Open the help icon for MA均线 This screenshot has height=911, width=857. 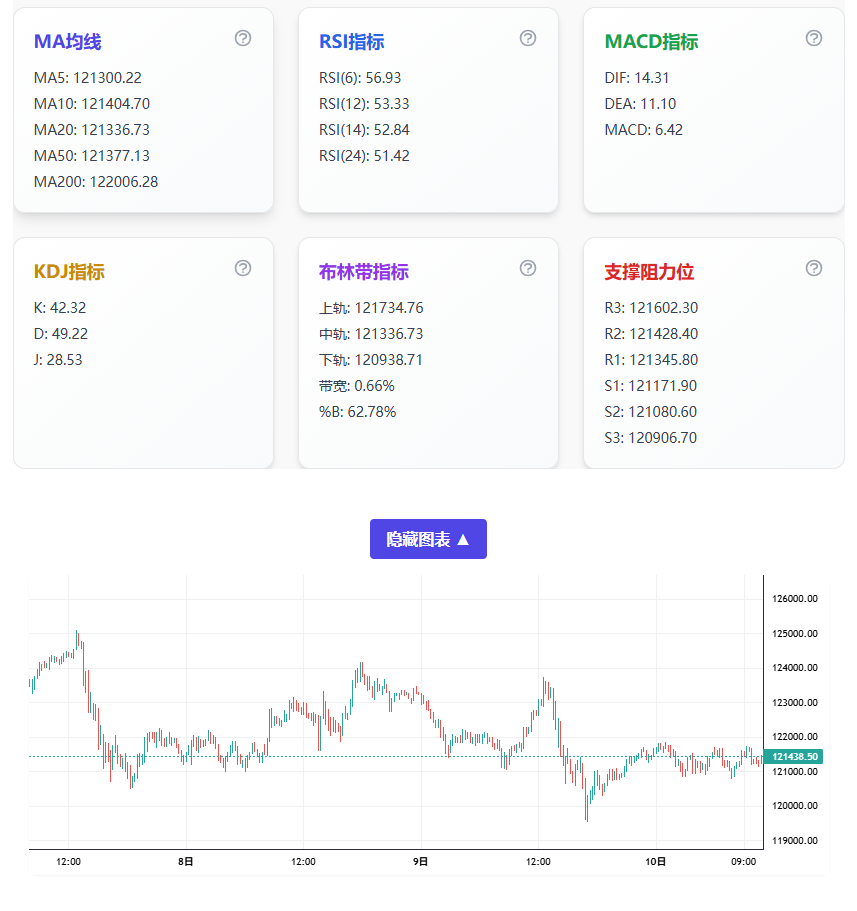[243, 38]
